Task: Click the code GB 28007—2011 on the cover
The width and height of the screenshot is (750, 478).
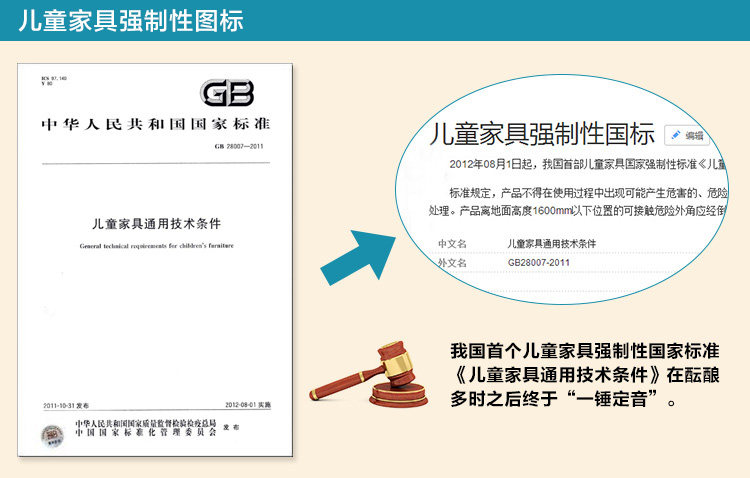Action: click(x=239, y=146)
